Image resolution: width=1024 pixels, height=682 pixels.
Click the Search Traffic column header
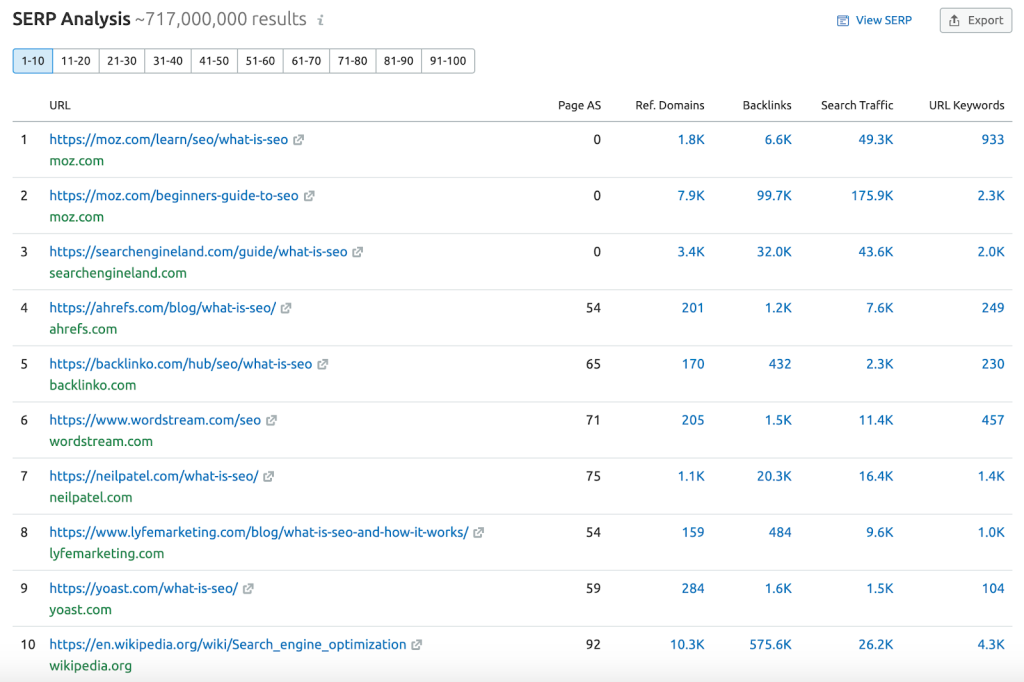(x=857, y=105)
